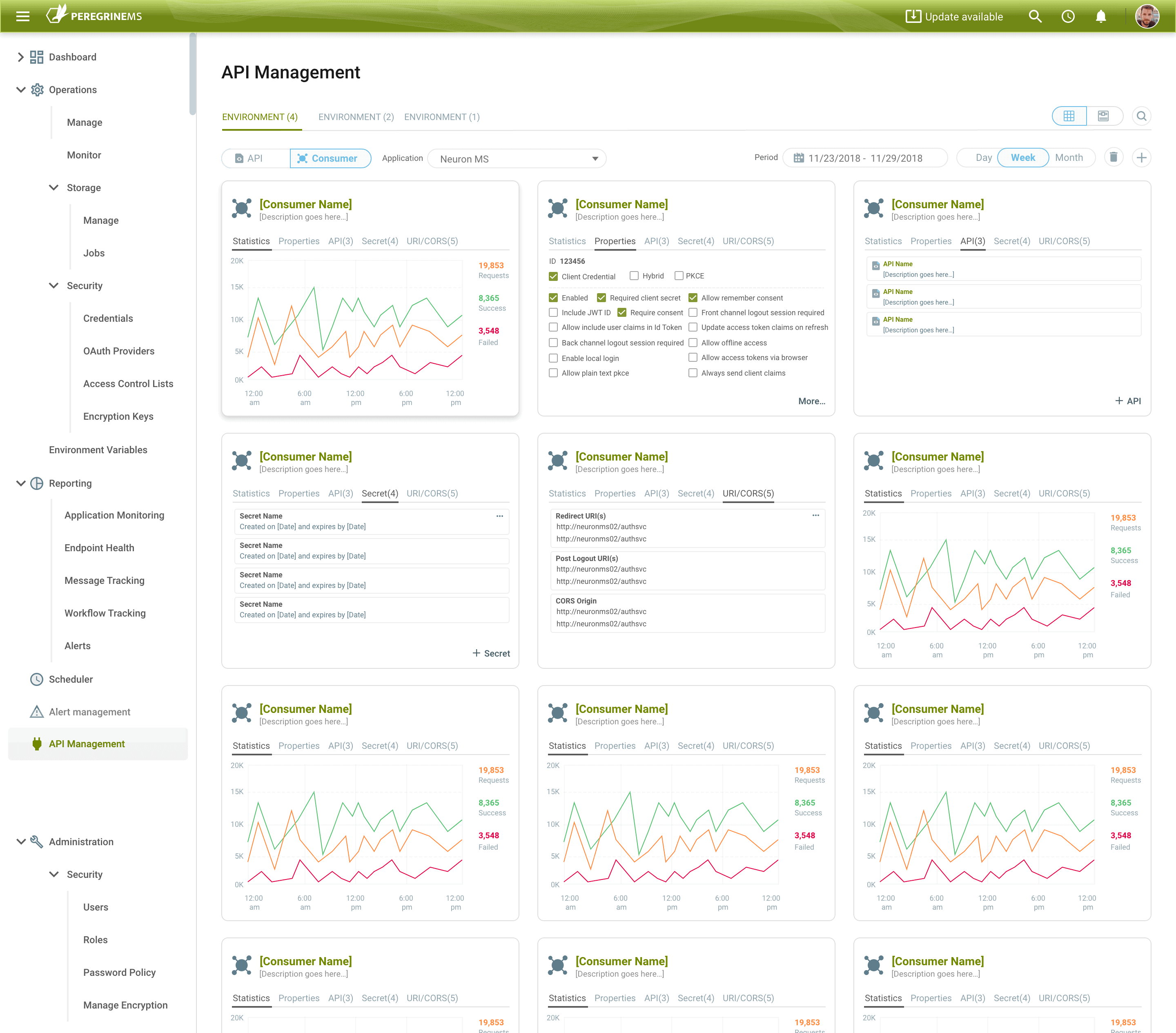Select the Week period button
Viewport: 1176px width, 1033px height.
click(x=1022, y=158)
